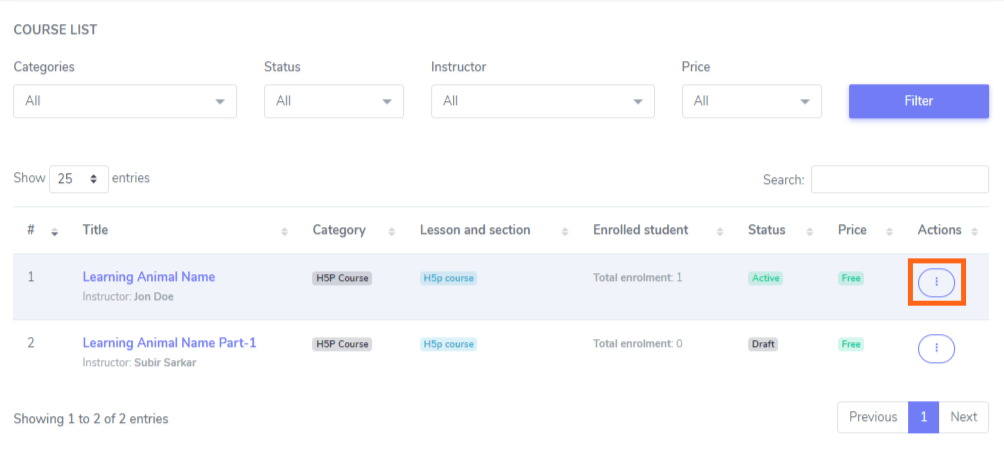Viewport: 1004px width, 451px height.
Task: Go to the Next page
Action: (x=963, y=417)
